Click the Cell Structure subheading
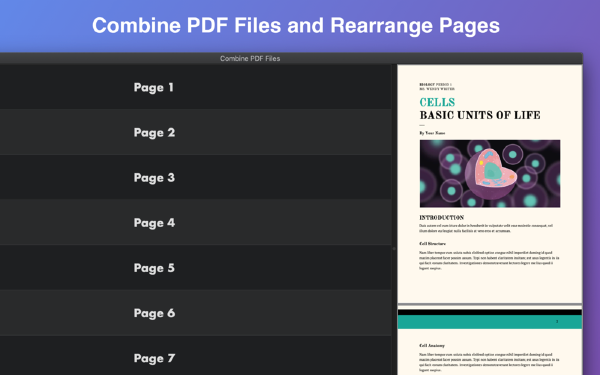Image resolution: width=600 pixels, height=375 pixels. [432, 243]
